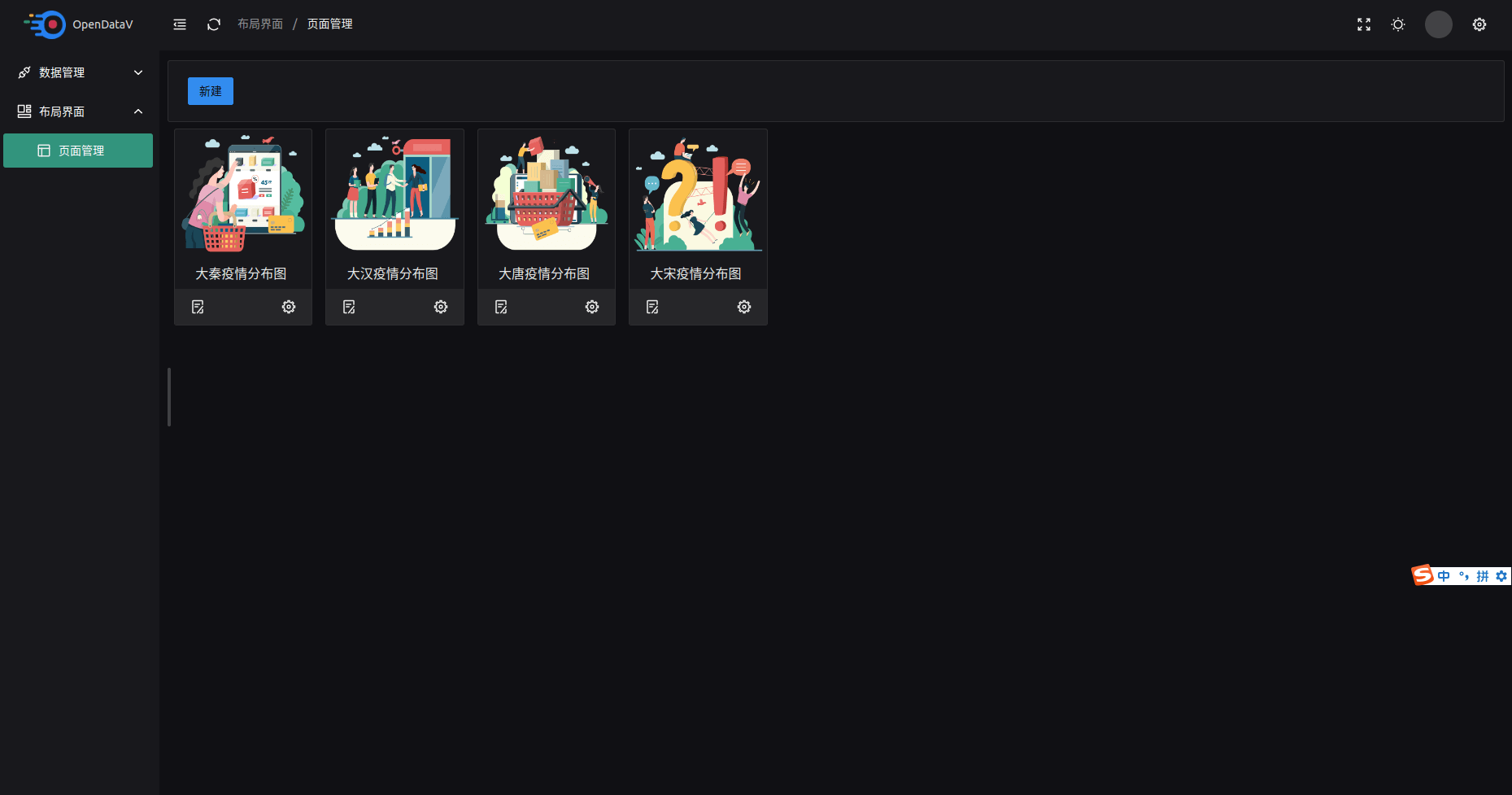The height and width of the screenshot is (795, 1512).
Task: Open settings for 大唐疫情分布图 card
Action: (x=592, y=307)
